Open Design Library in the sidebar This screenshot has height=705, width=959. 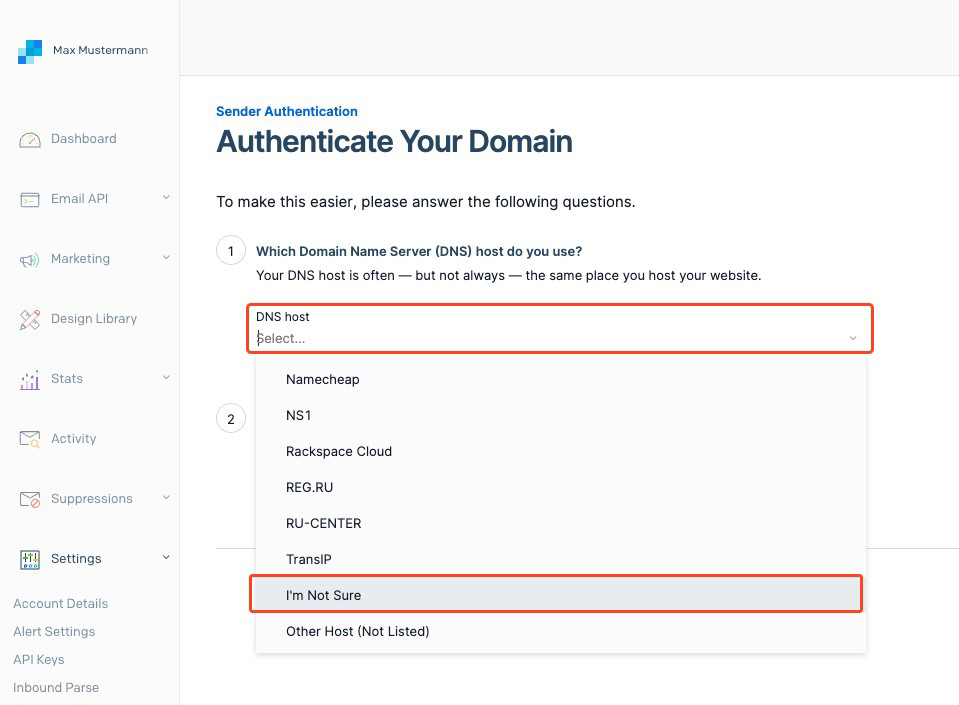(94, 319)
